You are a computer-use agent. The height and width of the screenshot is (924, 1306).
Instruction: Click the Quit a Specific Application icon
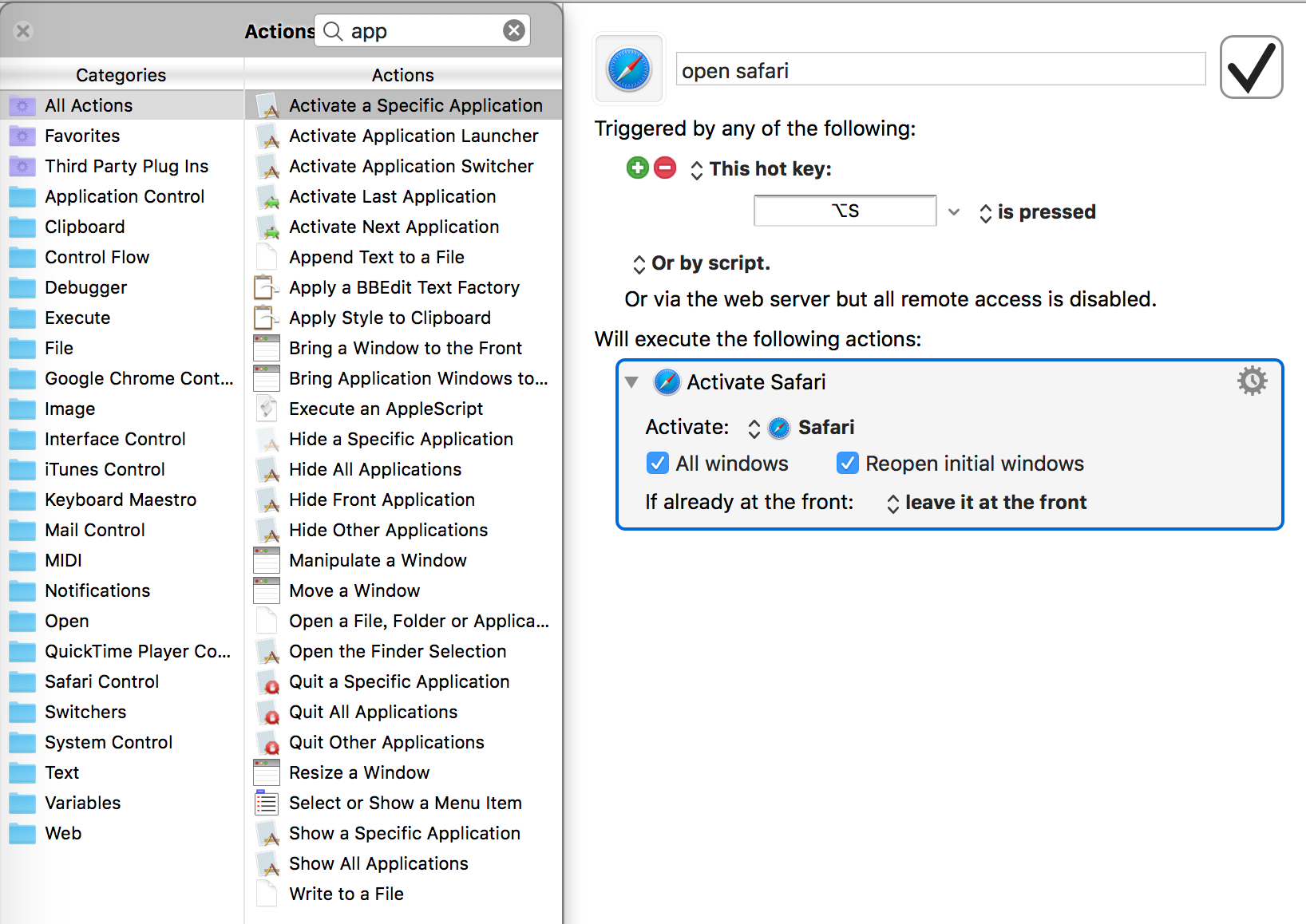267,681
